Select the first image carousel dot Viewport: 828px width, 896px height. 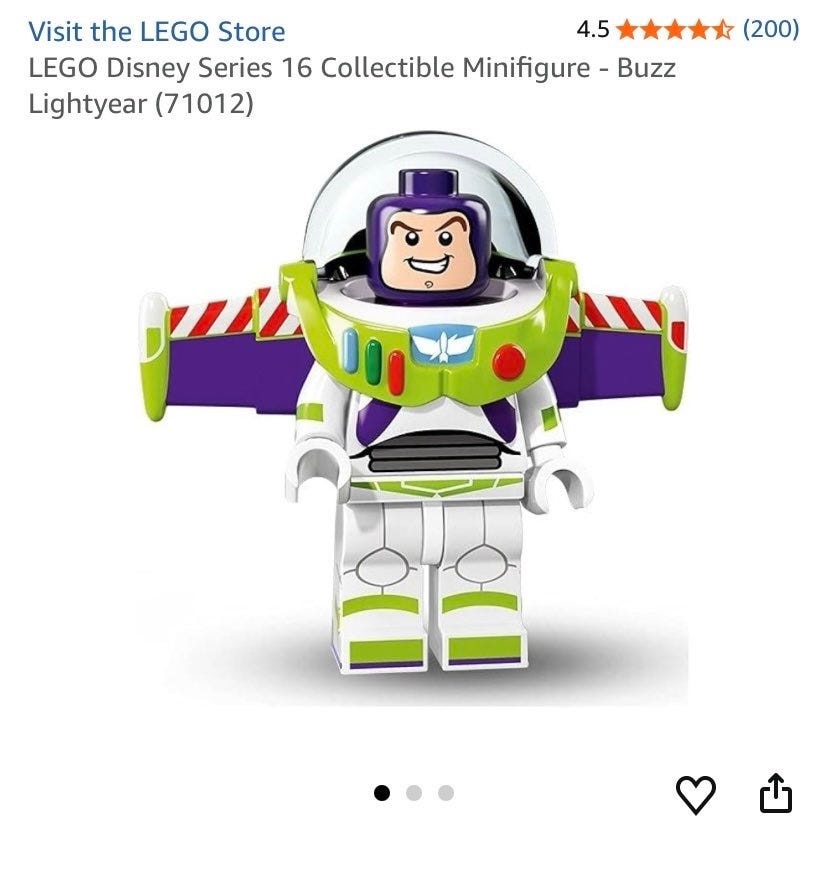coord(382,793)
